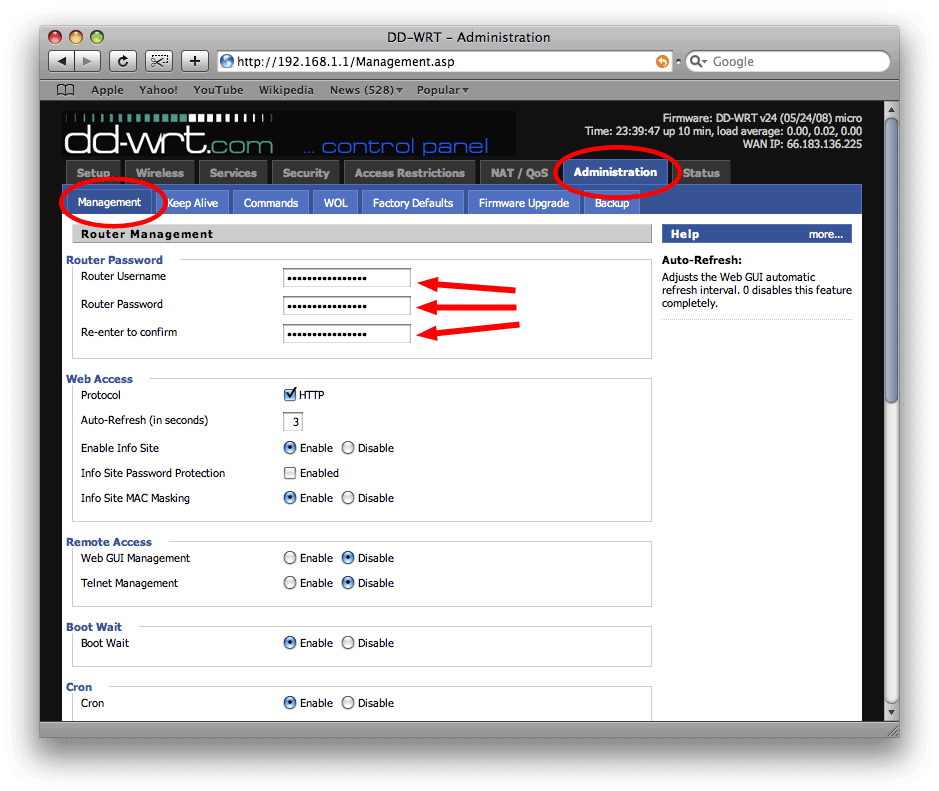
Task: Reload the page with the refresh icon
Action: point(123,61)
